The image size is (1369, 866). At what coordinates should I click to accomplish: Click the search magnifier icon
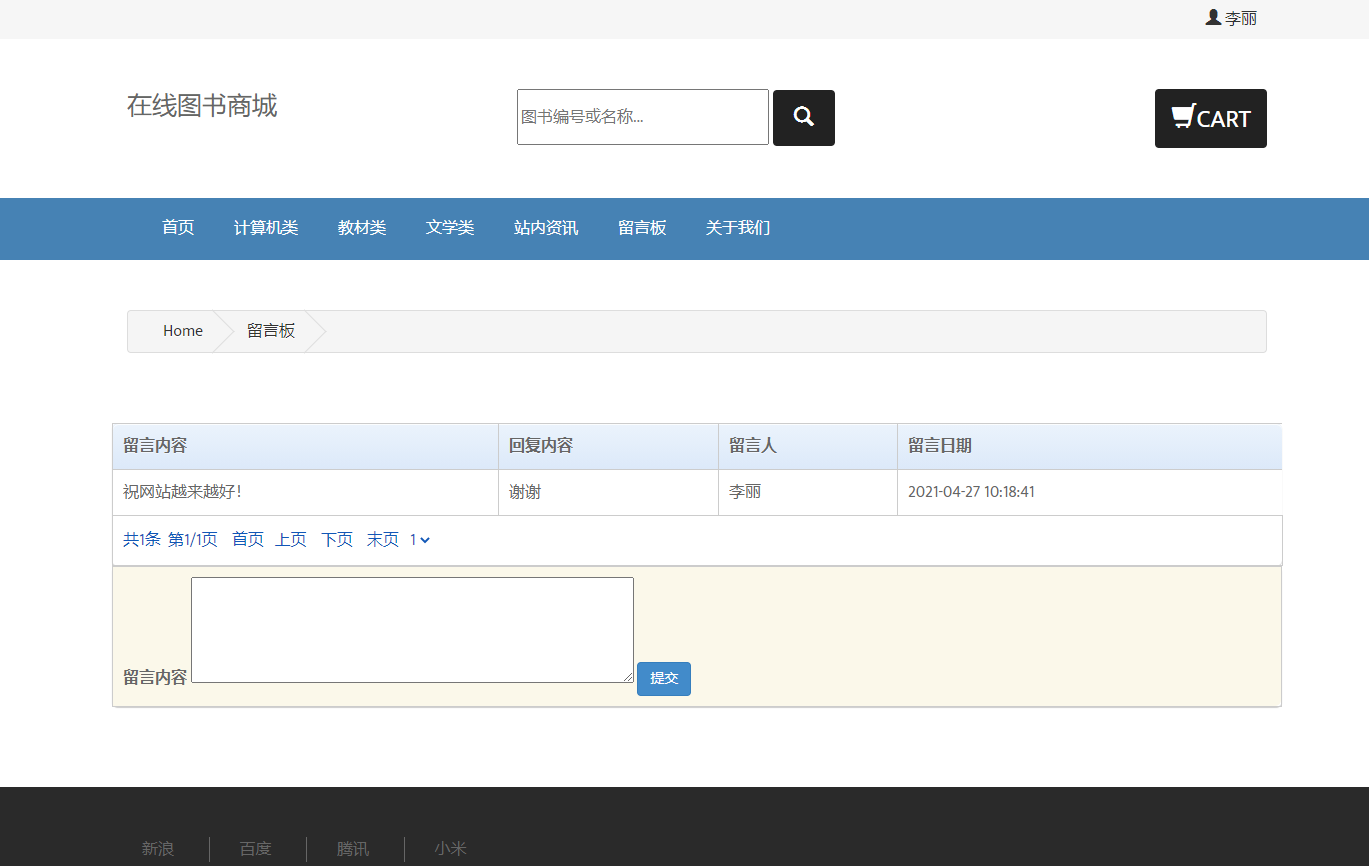803,117
